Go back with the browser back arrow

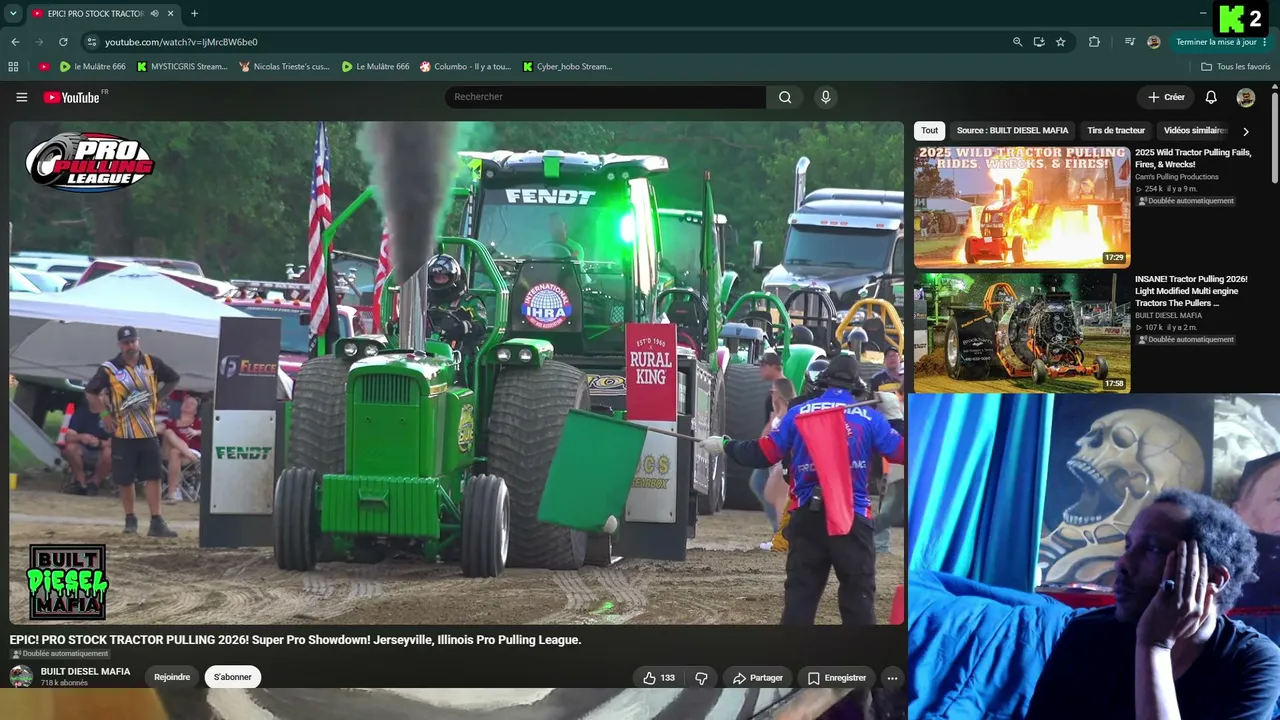(x=15, y=42)
